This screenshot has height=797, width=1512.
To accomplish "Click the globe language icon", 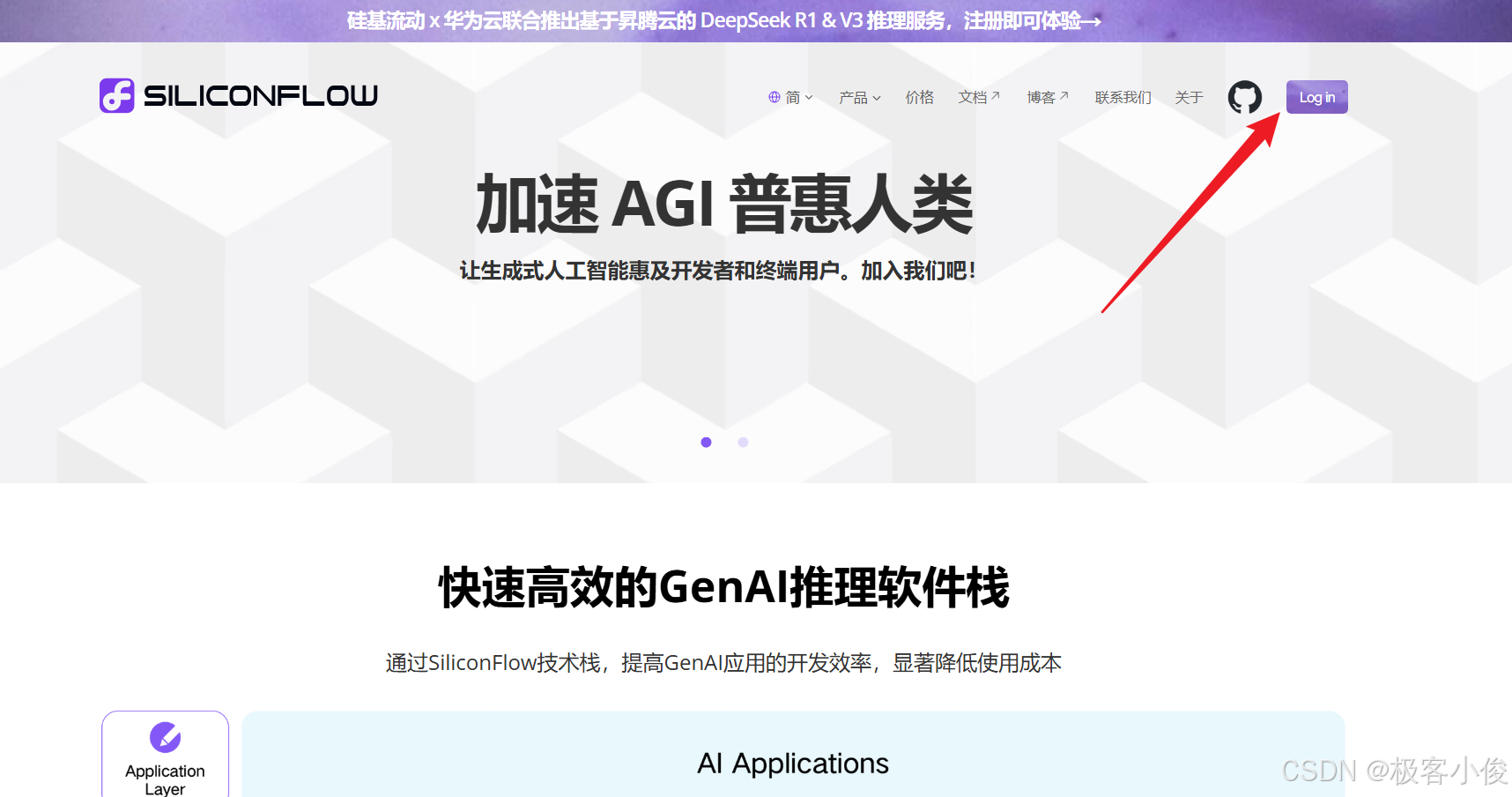I will (x=775, y=97).
